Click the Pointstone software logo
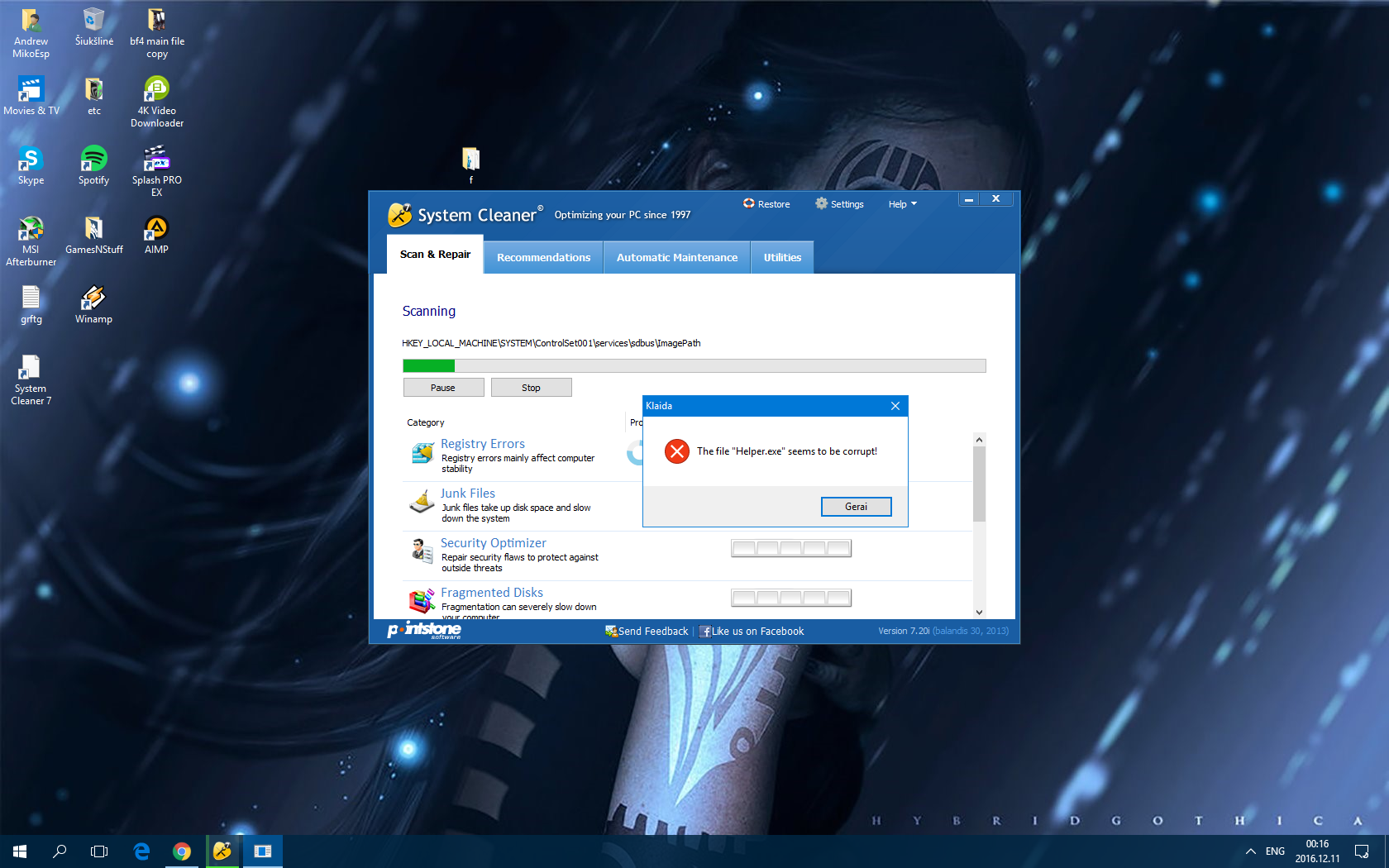This screenshot has width=1389, height=868. (425, 631)
